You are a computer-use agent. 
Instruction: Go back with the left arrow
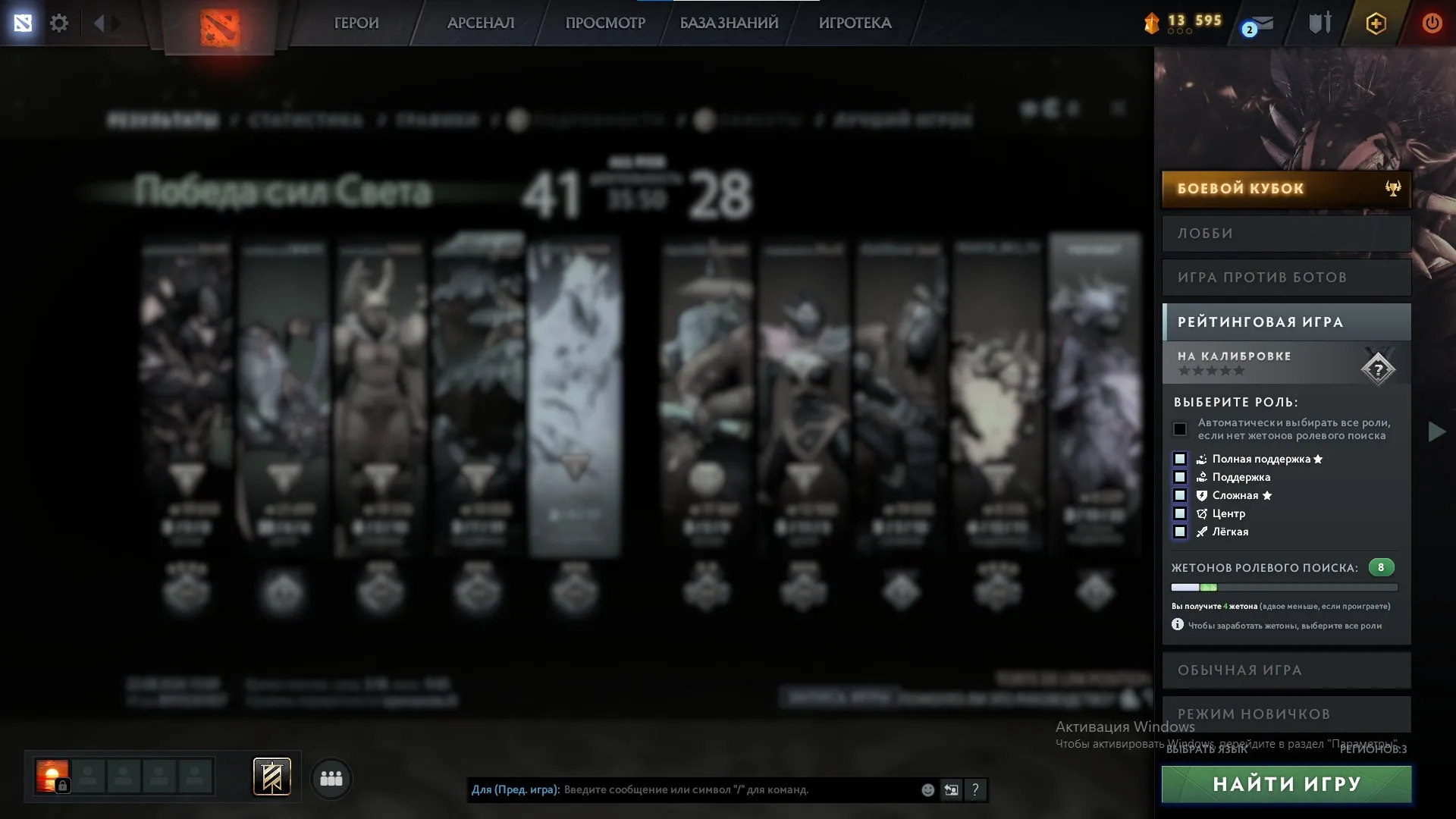click(x=99, y=23)
